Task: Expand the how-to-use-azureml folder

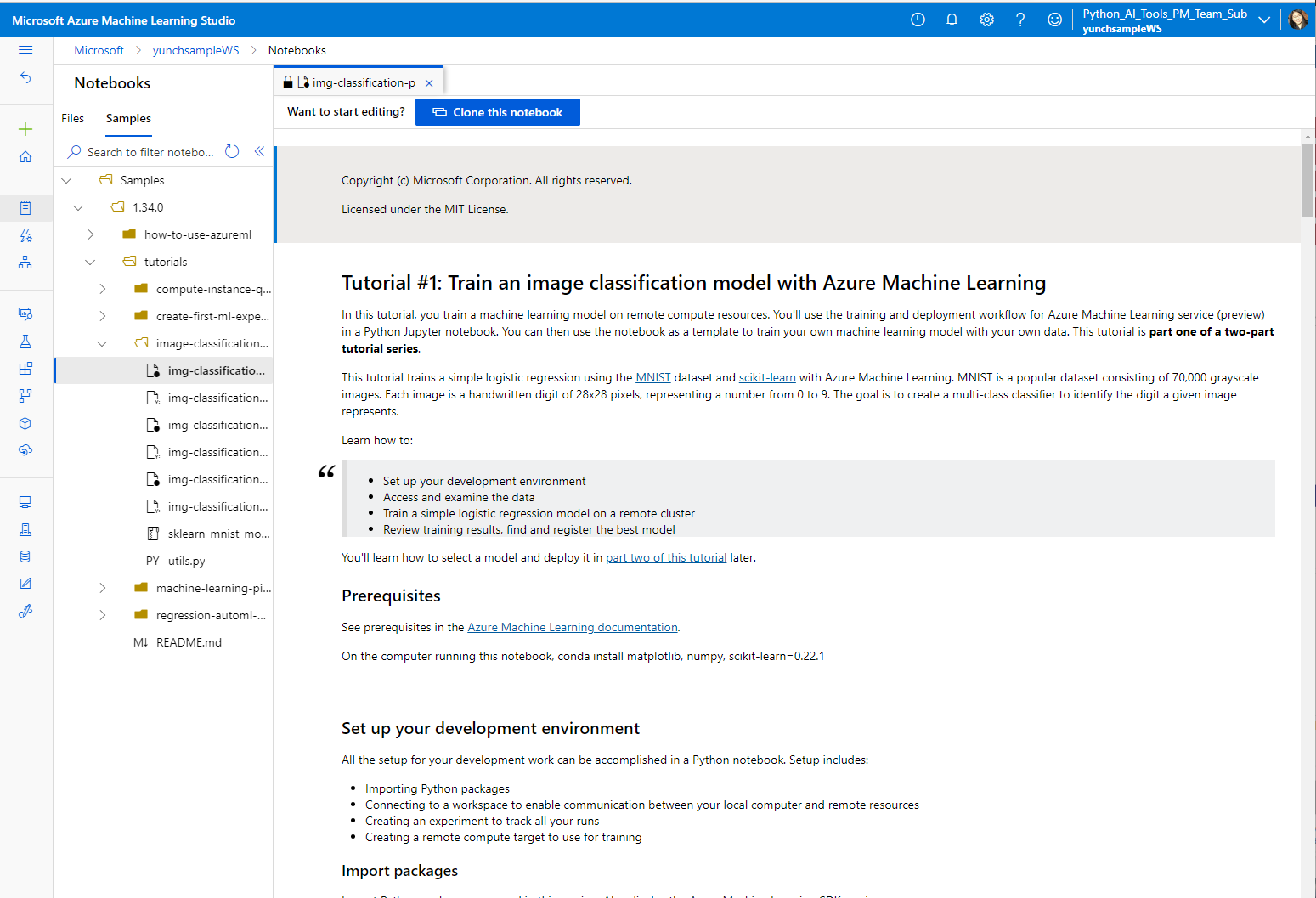Action: coord(90,234)
